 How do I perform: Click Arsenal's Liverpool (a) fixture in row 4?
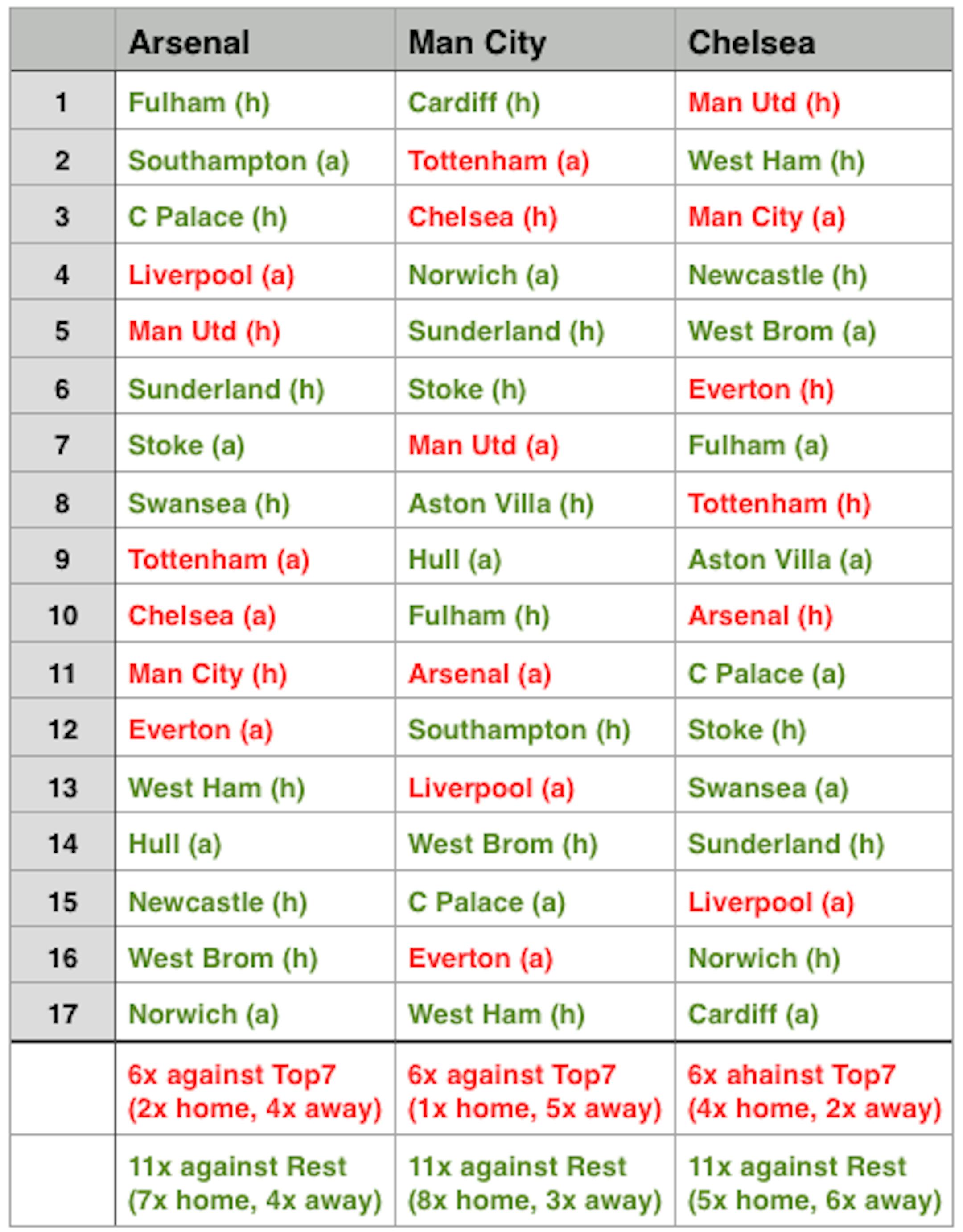211,275
